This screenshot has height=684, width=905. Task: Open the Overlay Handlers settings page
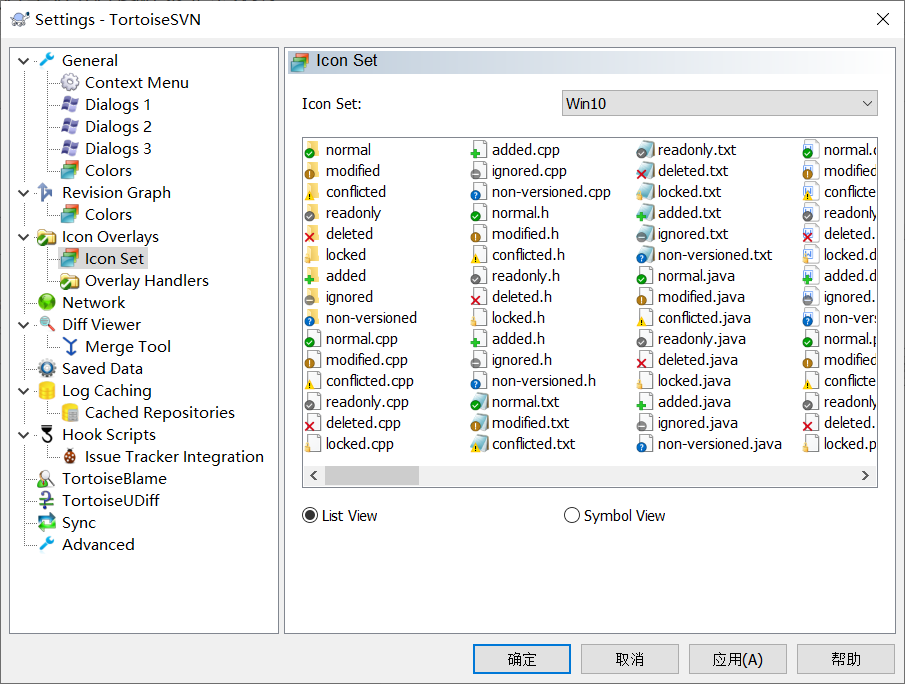(x=147, y=281)
